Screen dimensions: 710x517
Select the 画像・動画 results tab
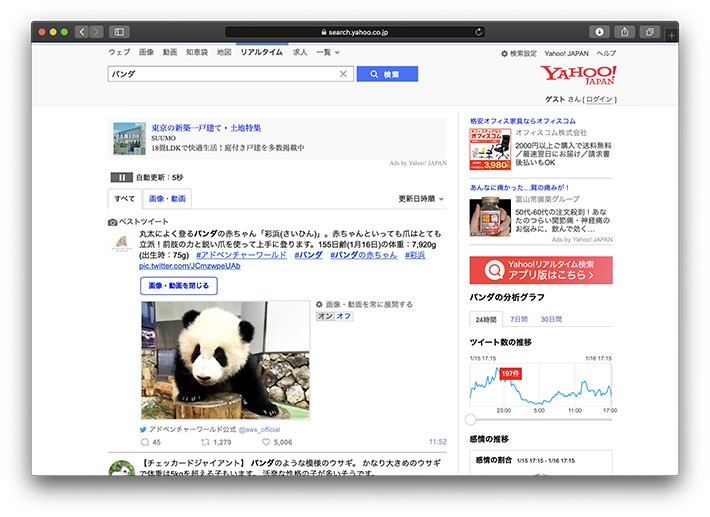(x=167, y=199)
